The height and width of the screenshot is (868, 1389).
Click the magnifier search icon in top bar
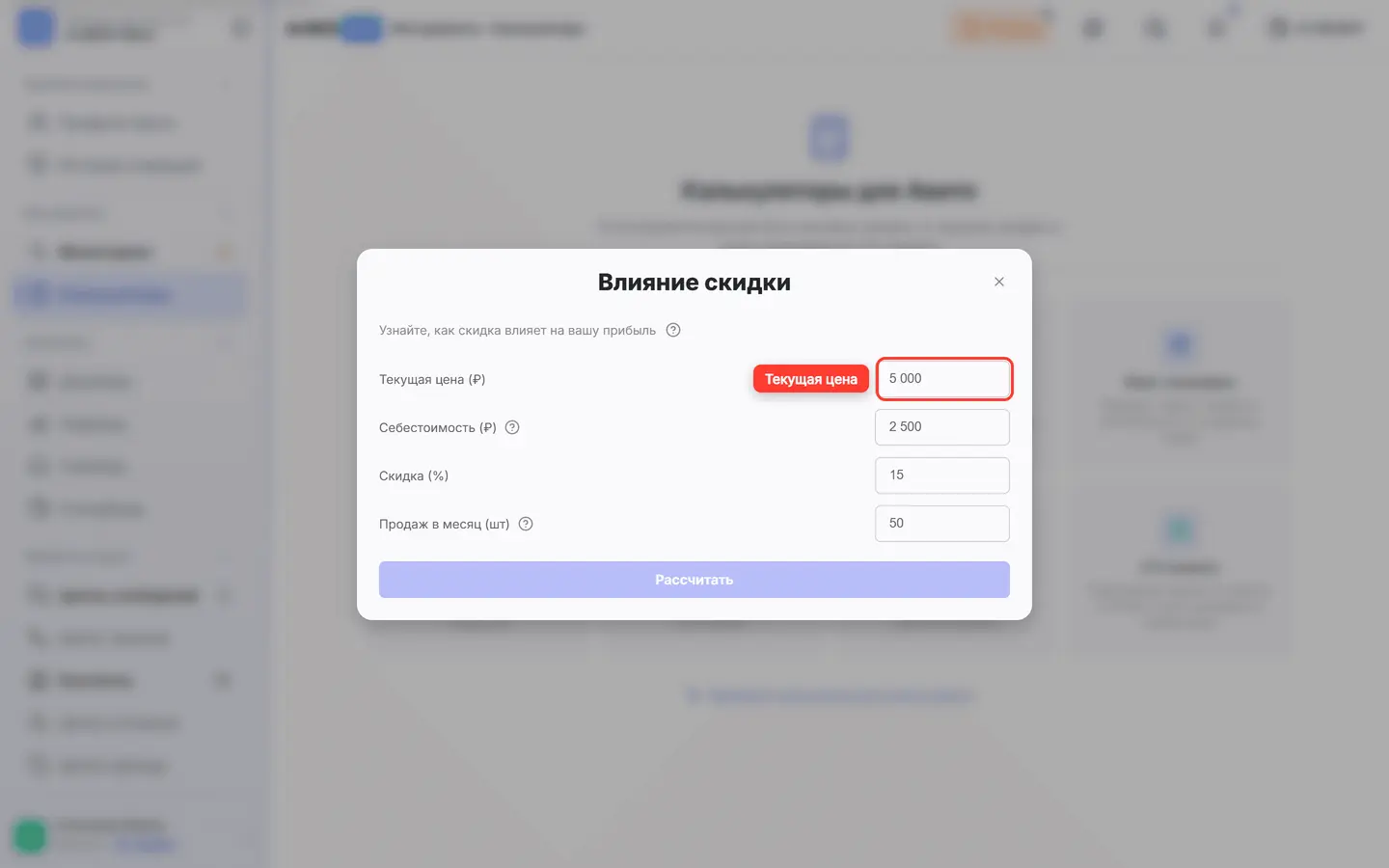coord(1155,29)
